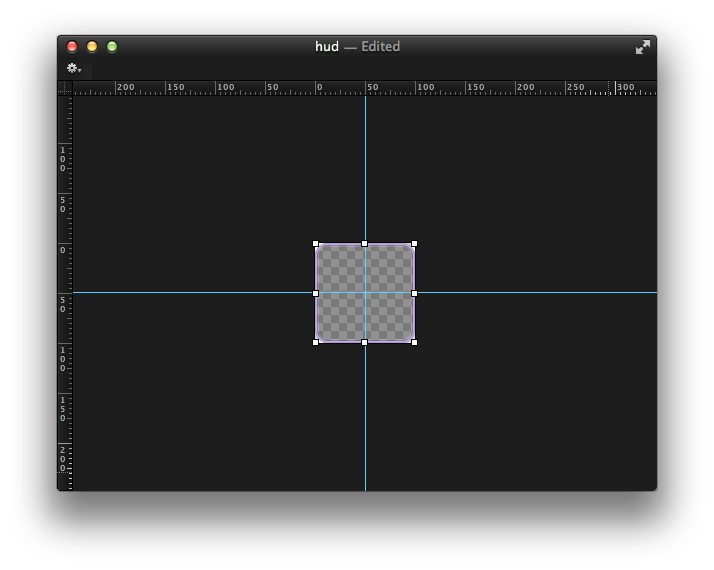
Task: Select the middle-left resize handle of the shape
Action: 316,294
